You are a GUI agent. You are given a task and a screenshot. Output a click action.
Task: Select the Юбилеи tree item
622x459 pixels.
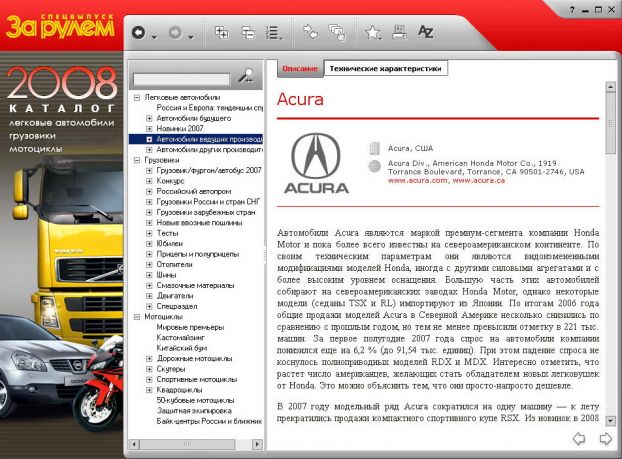click(169, 244)
